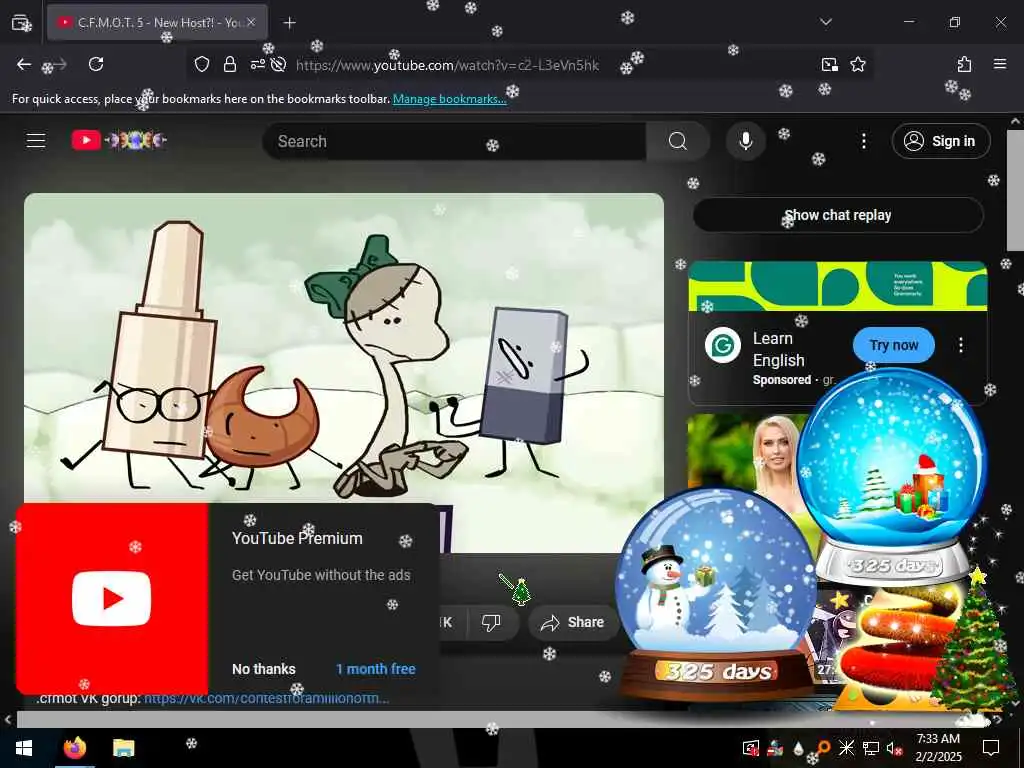Image resolution: width=1024 pixels, height=768 pixels.
Task: Open the network tray icon
Action: 871,748
